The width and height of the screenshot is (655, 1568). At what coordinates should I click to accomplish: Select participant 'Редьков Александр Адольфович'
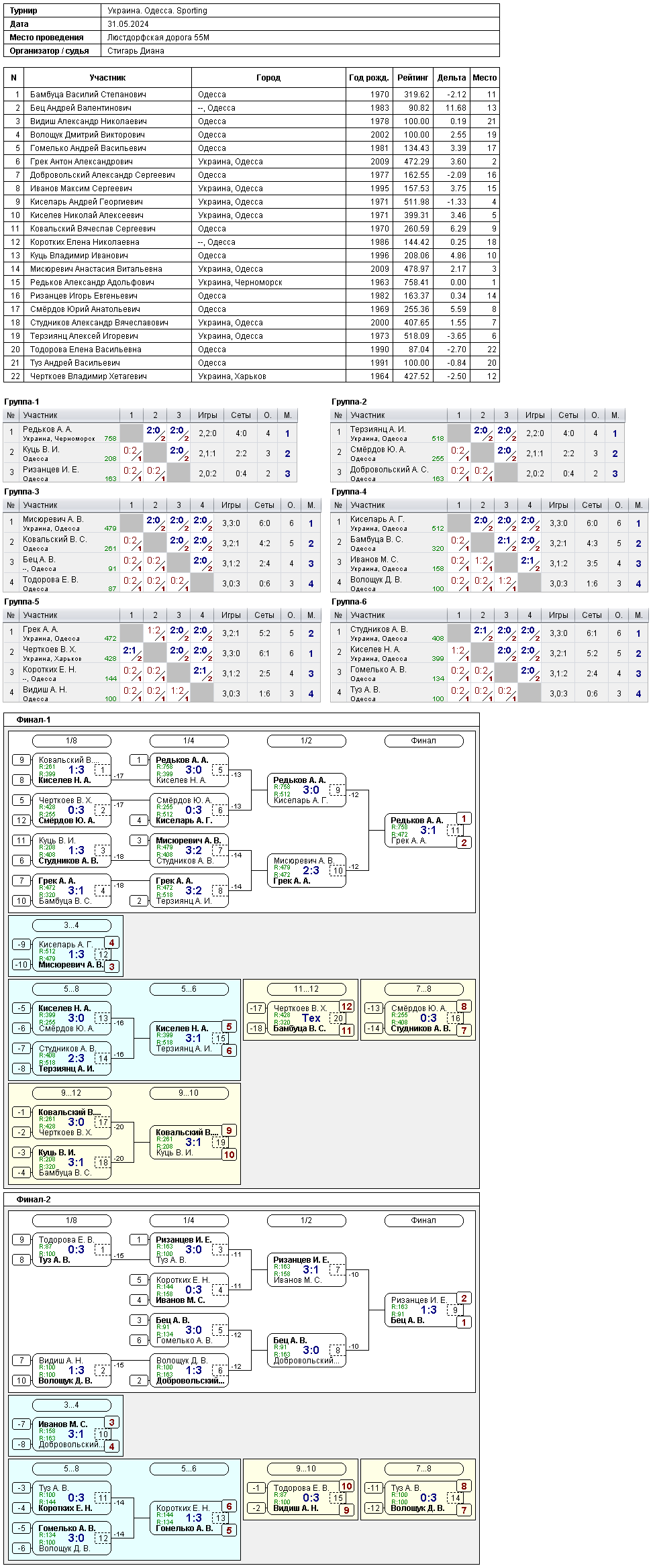(92, 282)
